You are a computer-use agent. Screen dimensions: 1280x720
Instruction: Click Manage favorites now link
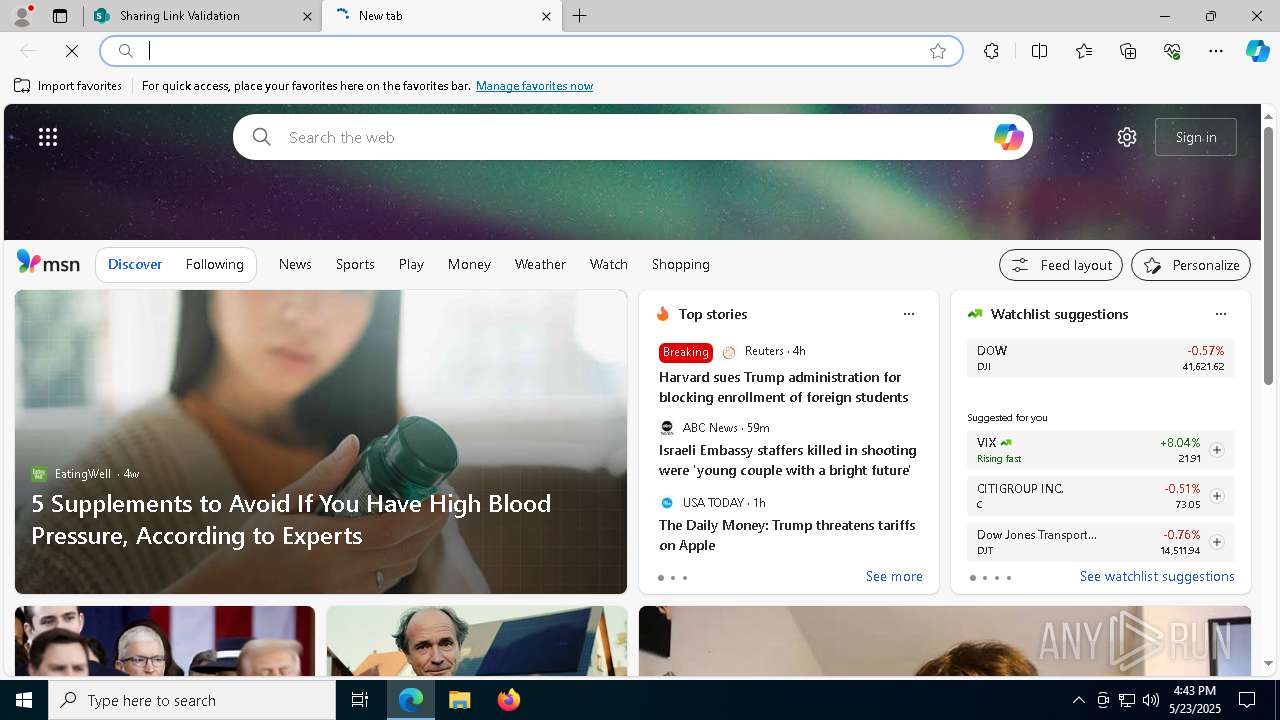click(534, 86)
